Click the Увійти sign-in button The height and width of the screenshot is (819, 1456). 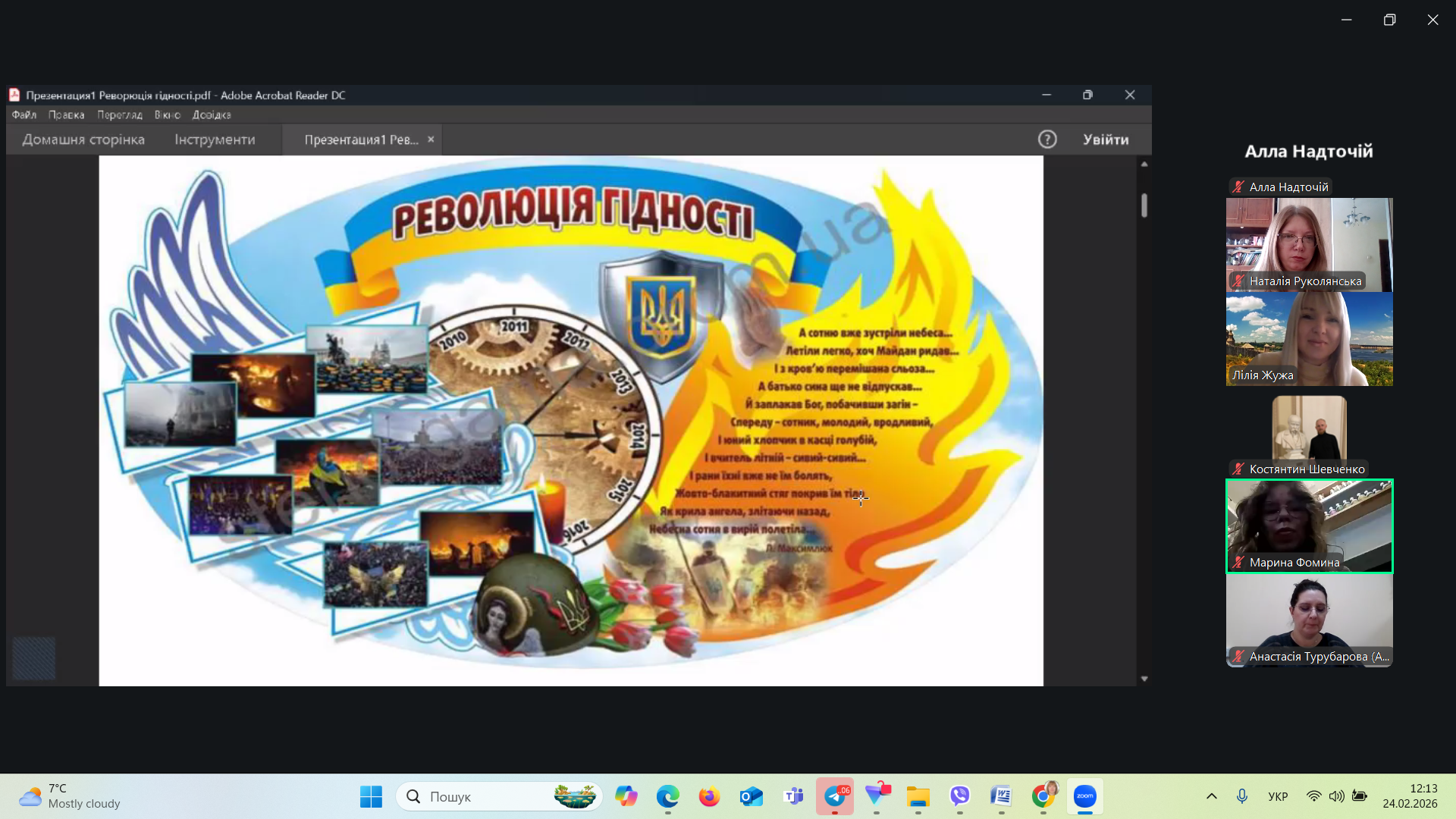pyautogui.click(x=1105, y=140)
